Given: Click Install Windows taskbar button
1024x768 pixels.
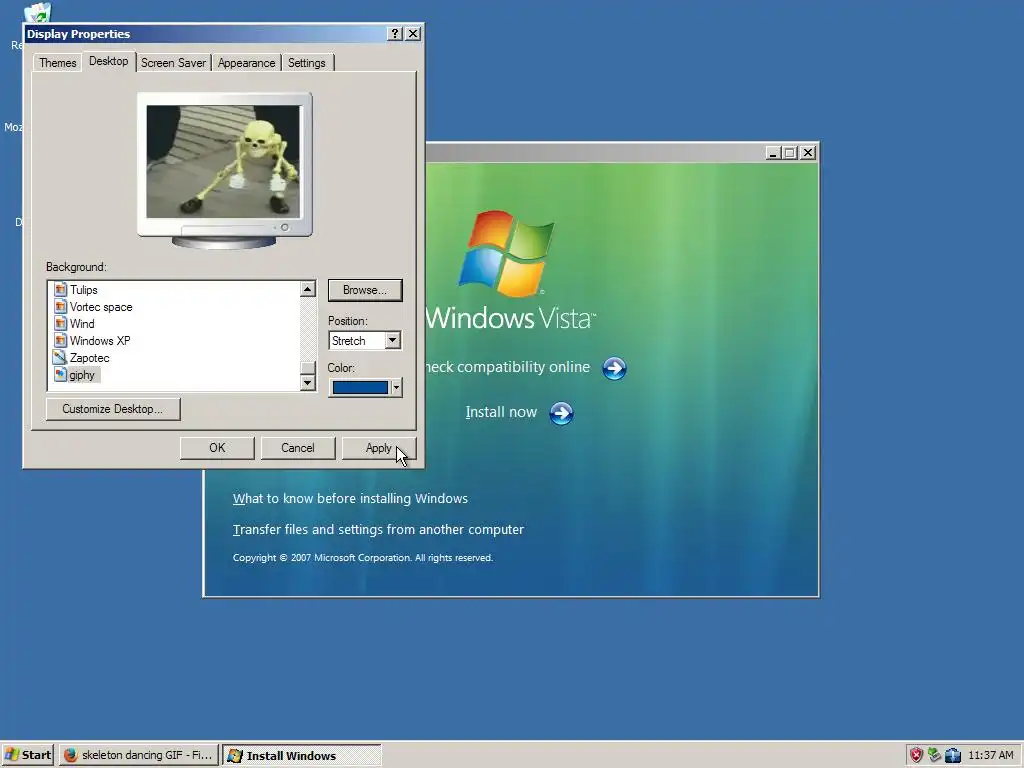Looking at the screenshot, I should click(x=302, y=756).
